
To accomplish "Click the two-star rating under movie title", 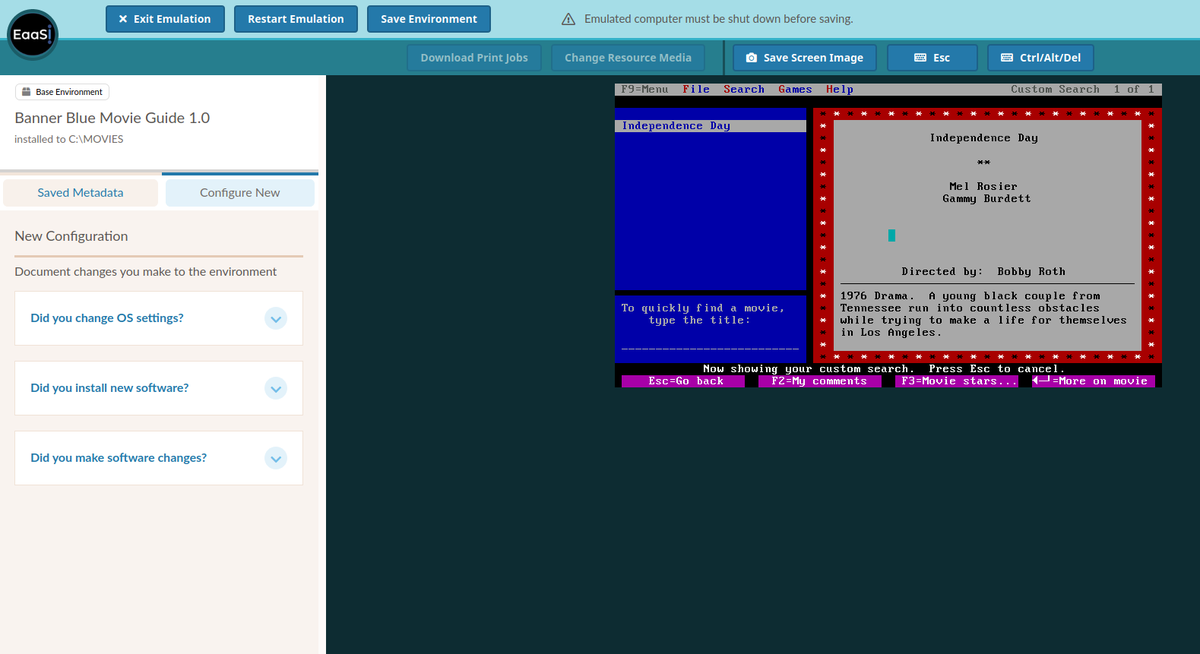I will point(983,163).
